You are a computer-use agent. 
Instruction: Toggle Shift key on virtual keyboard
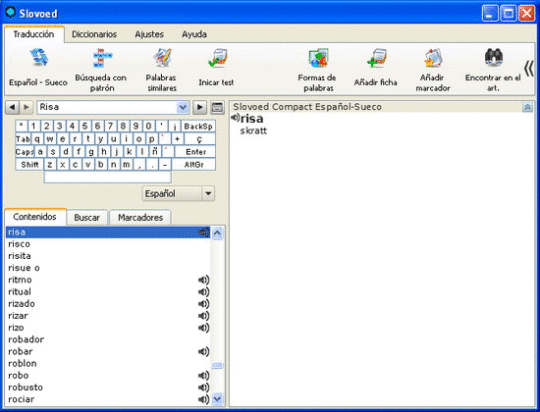click(x=30, y=164)
